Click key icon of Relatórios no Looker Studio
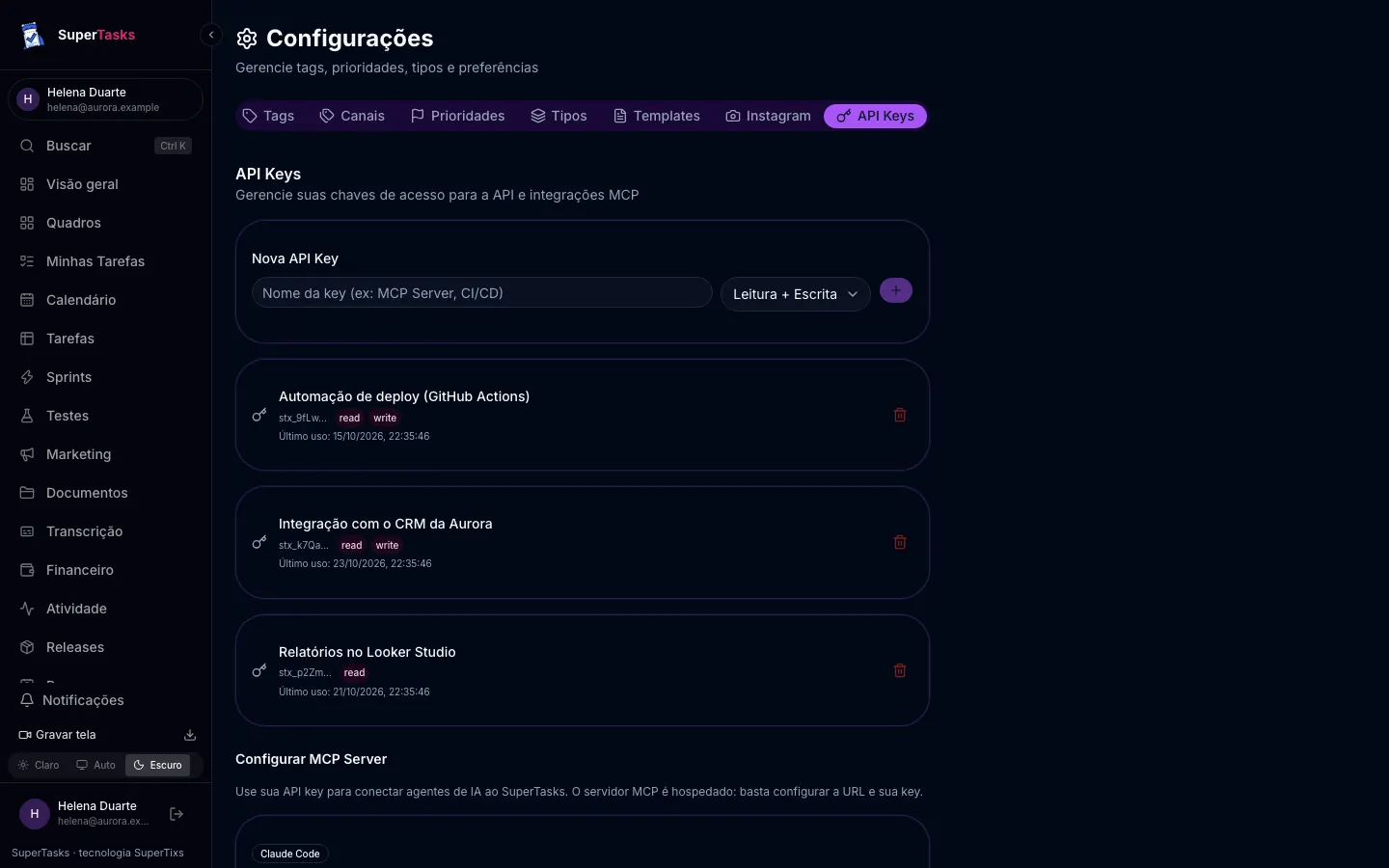Viewport: 1389px width, 868px height. click(x=259, y=670)
